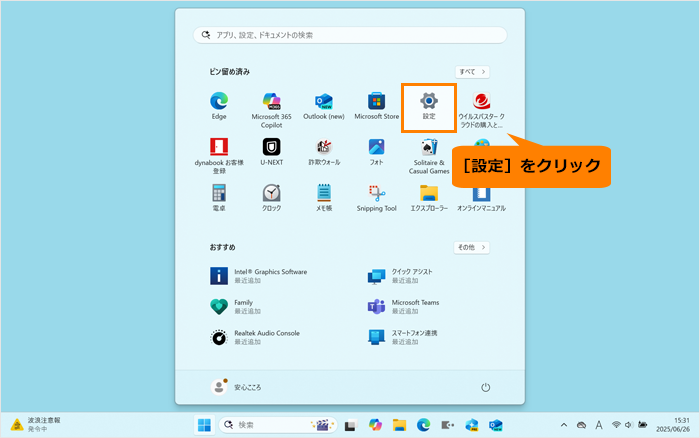
Task: Open クイック アシスト recommended app
Action: 400,275
